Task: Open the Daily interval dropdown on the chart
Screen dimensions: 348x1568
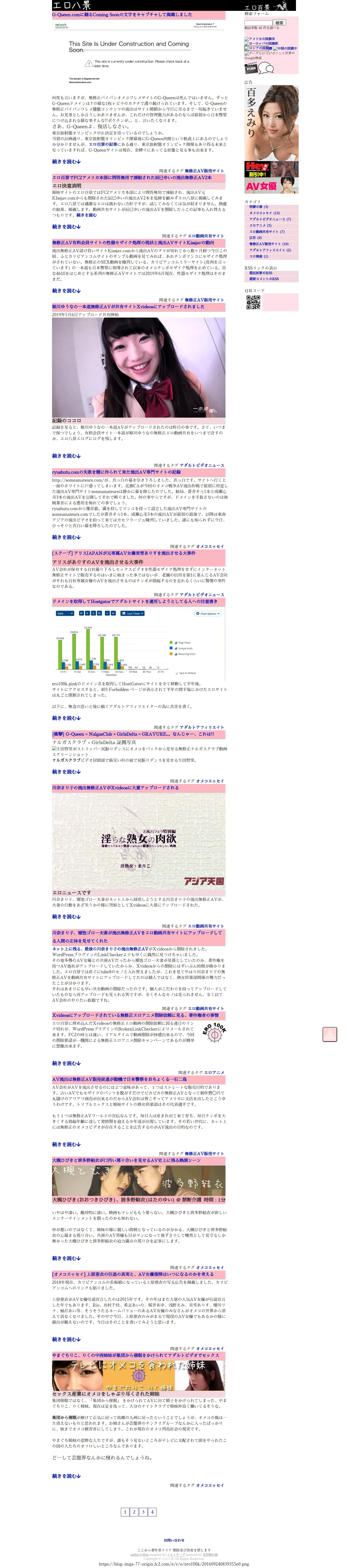Action: tap(65, 614)
